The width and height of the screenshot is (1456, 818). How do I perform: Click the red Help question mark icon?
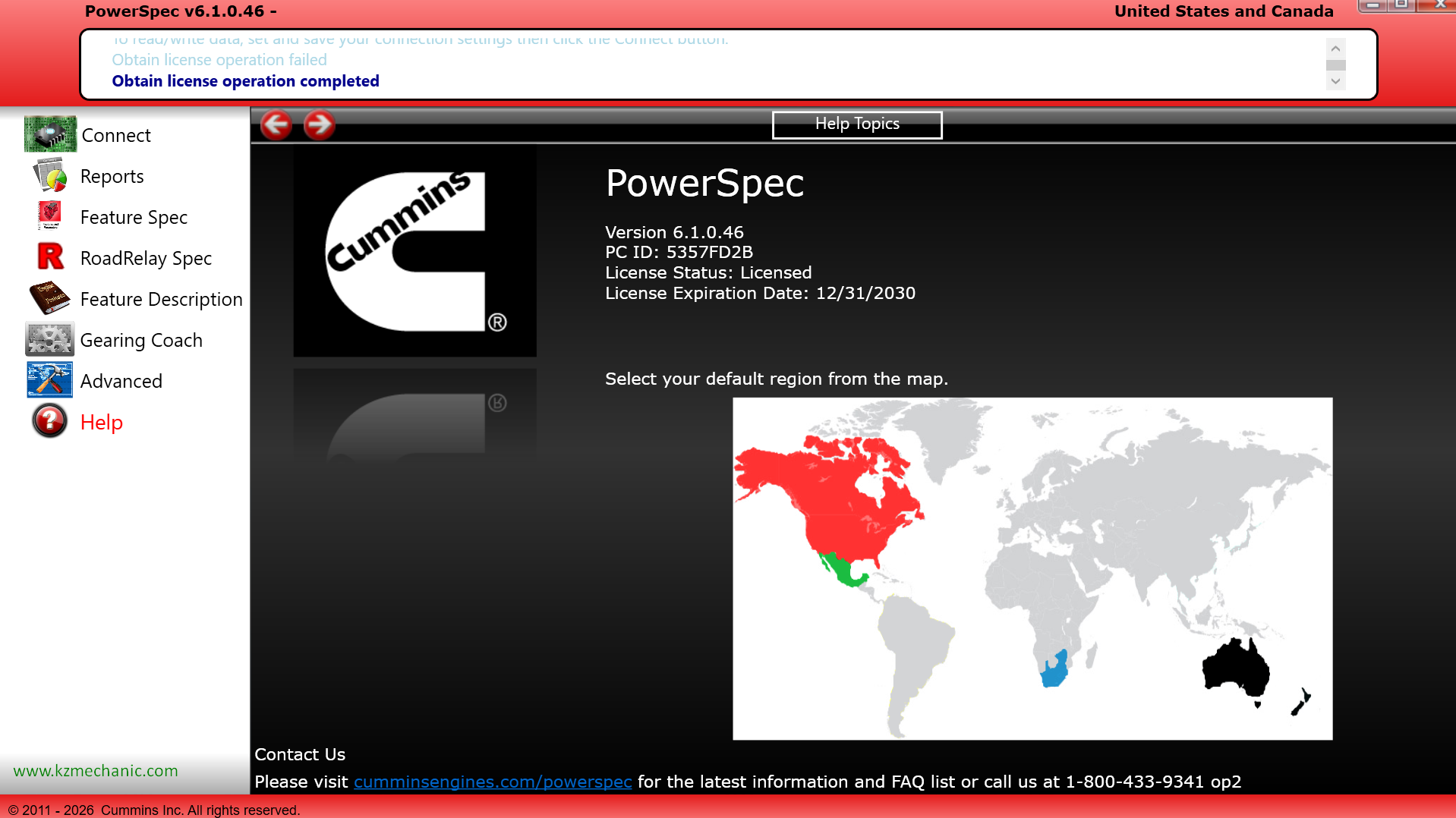click(50, 421)
